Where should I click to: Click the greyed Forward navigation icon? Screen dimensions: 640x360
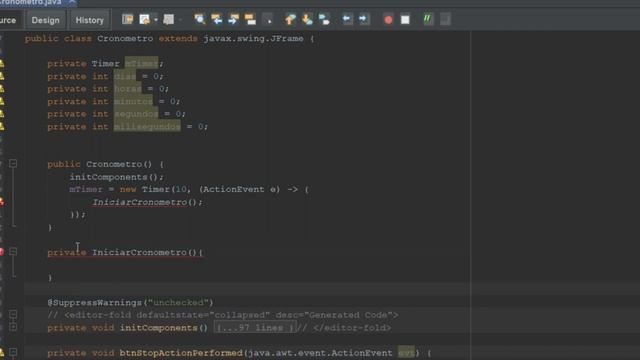click(x=169, y=19)
